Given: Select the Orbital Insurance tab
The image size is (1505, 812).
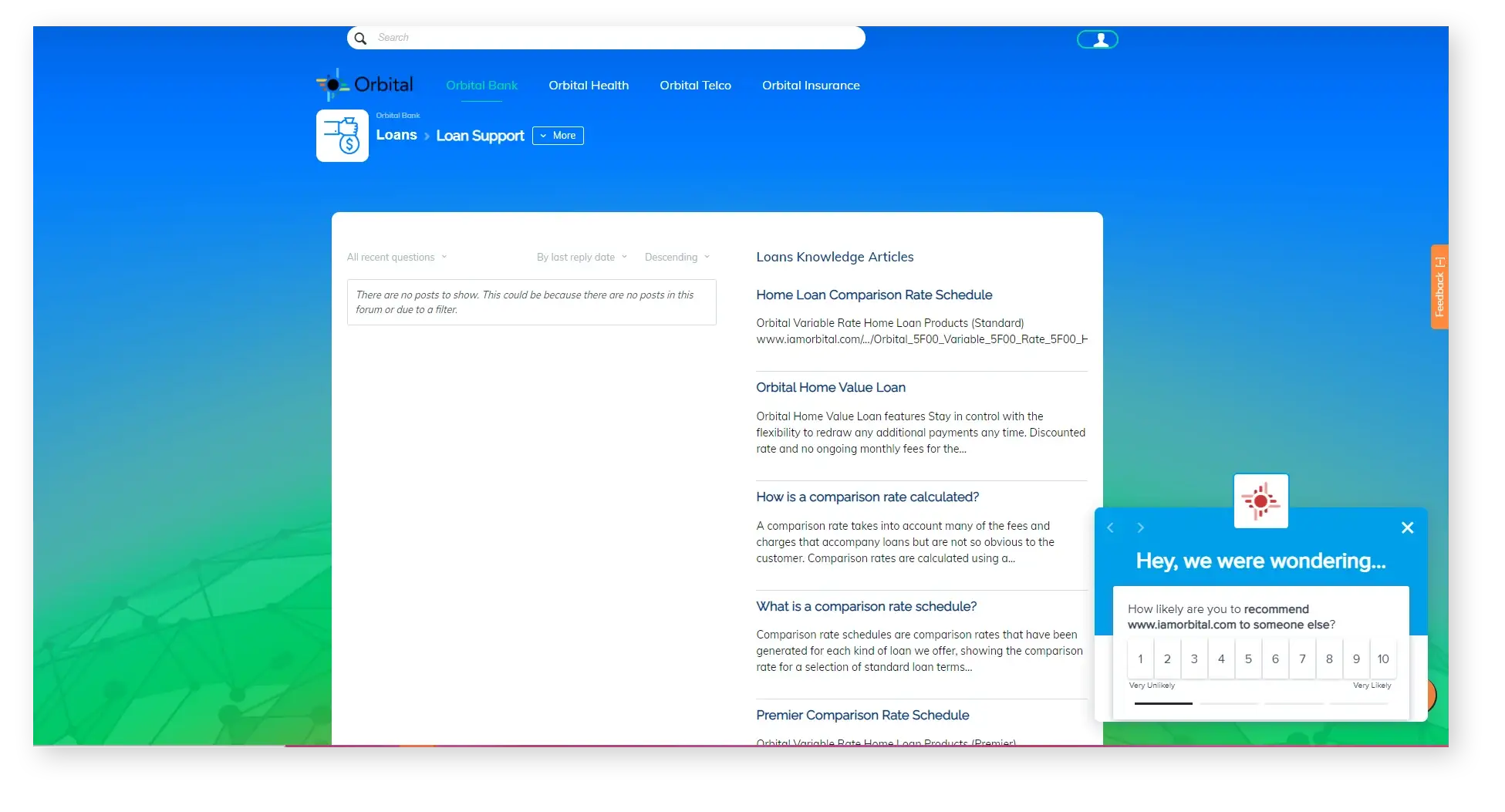Looking at the screenshot, I should [811, 86].
